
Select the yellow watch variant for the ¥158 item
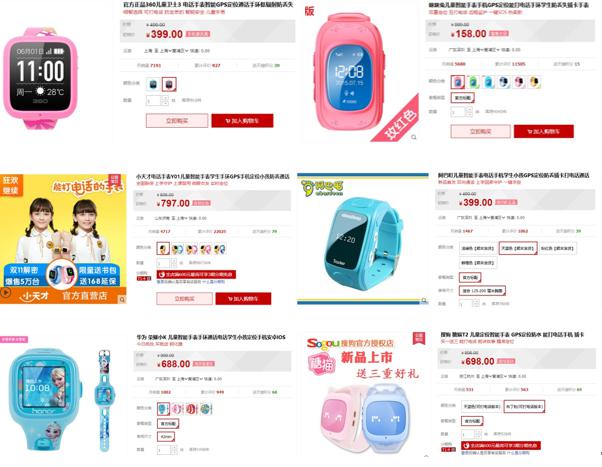click(534, 82)
